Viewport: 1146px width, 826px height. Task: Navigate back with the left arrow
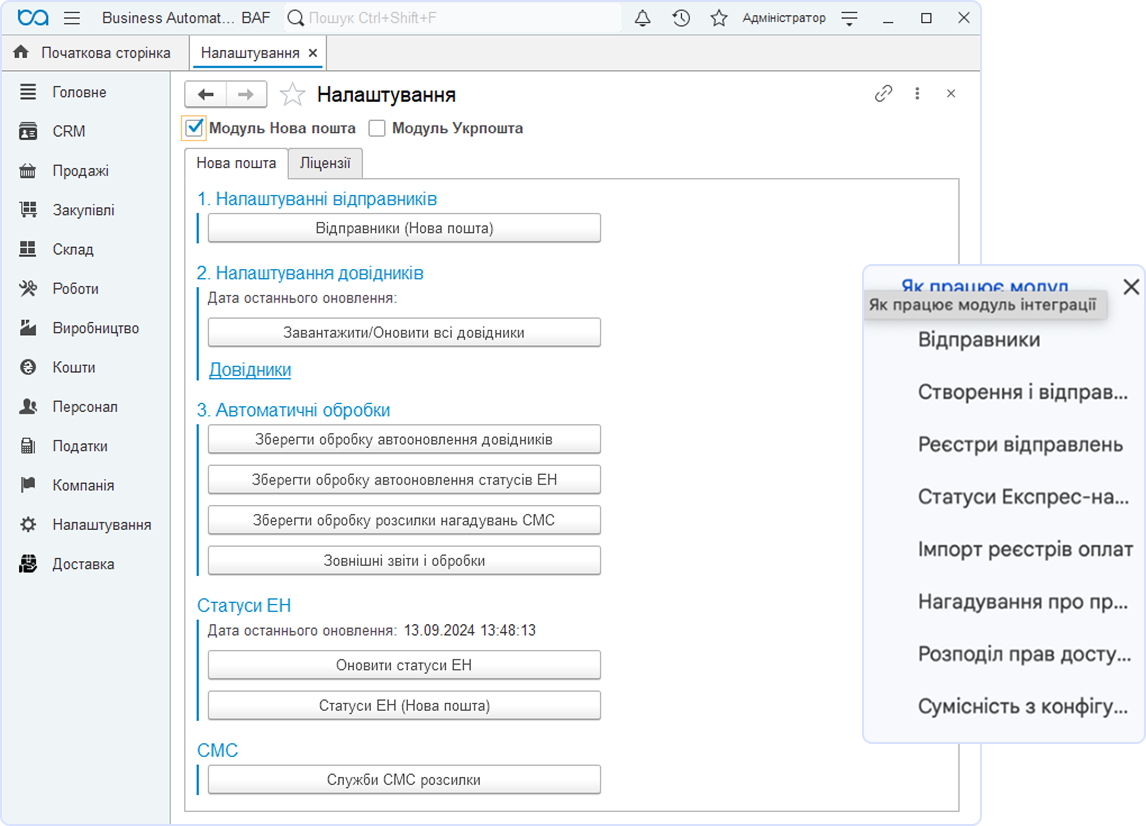[205, 94]
